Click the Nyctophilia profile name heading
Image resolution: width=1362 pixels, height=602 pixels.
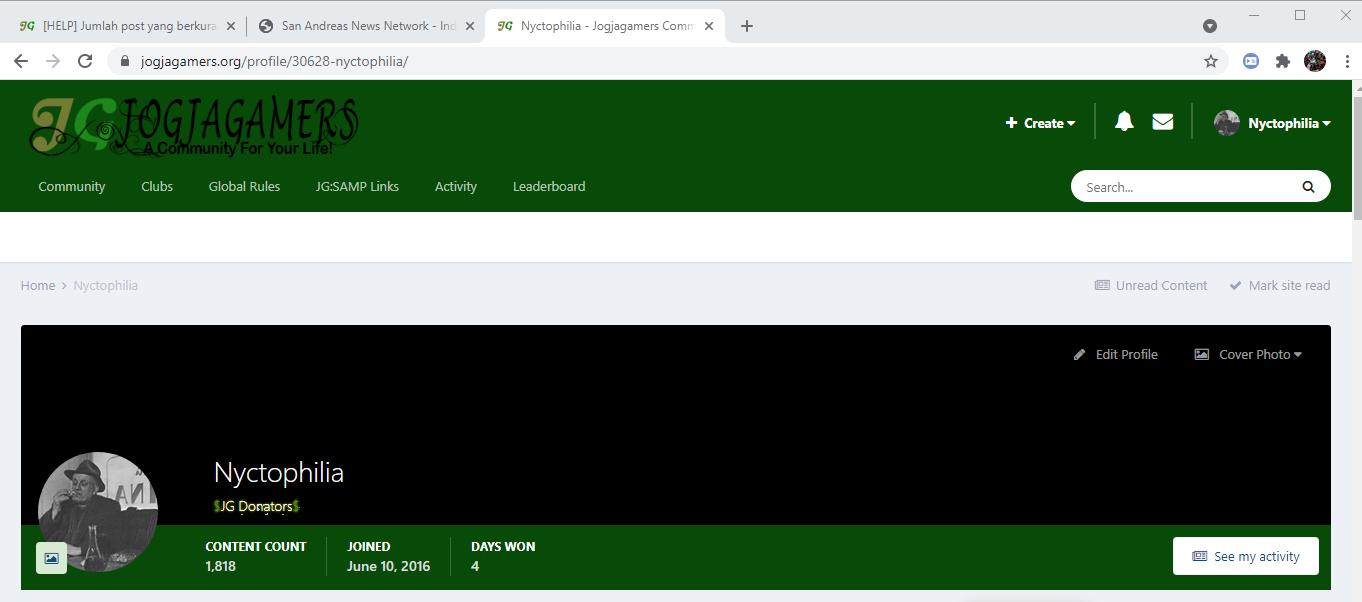coord(279,472)
